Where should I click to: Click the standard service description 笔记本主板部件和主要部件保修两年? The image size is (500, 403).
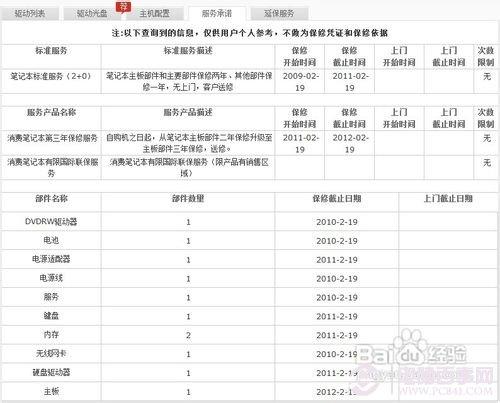point(188,81)
